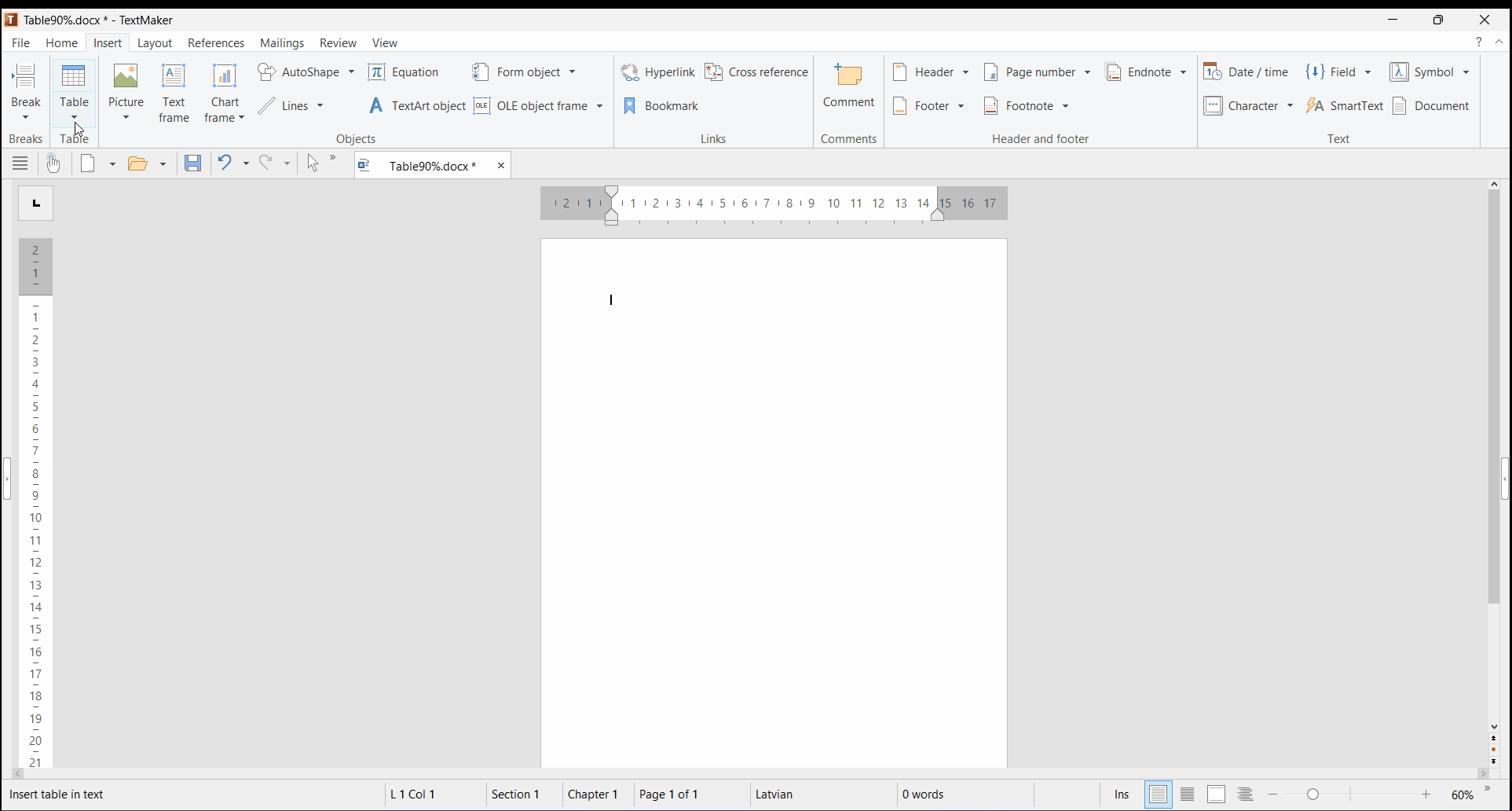Click the Save icon in quick toolbar
1512x811 pixels.
[x=193, y=163]
